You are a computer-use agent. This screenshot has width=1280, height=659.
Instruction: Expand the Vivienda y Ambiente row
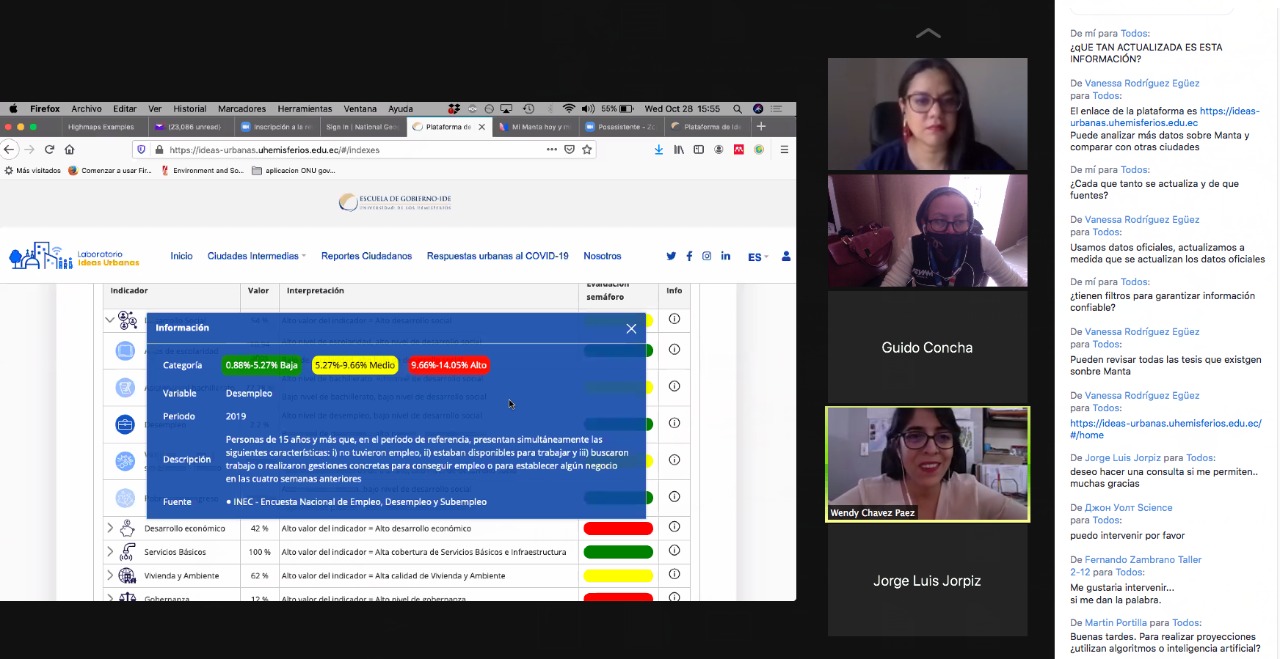click(110, 575)
